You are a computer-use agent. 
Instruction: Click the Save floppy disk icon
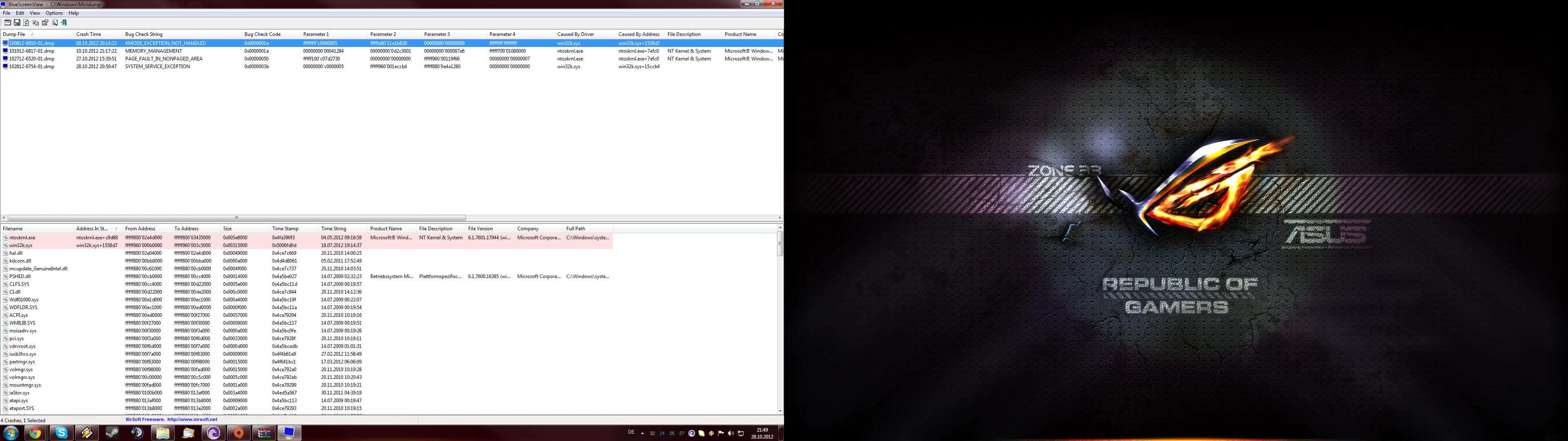click(17, 22)
